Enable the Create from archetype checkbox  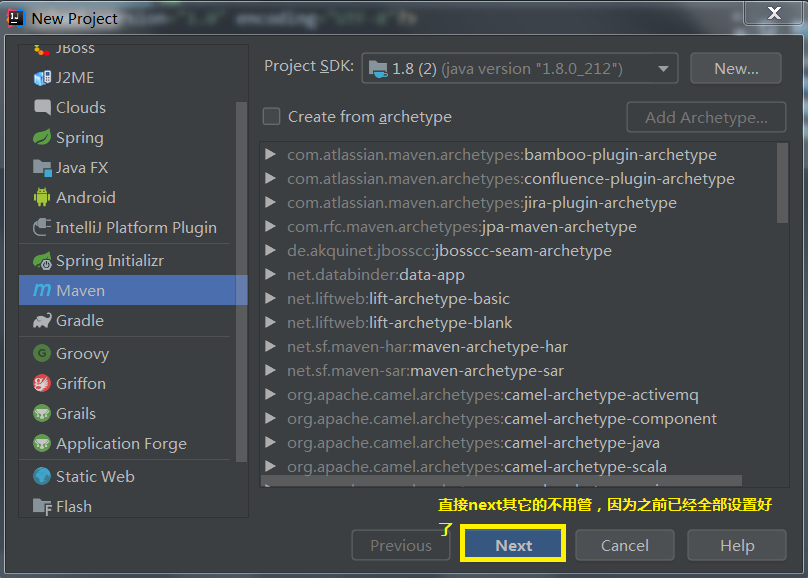tap(272, 116)
